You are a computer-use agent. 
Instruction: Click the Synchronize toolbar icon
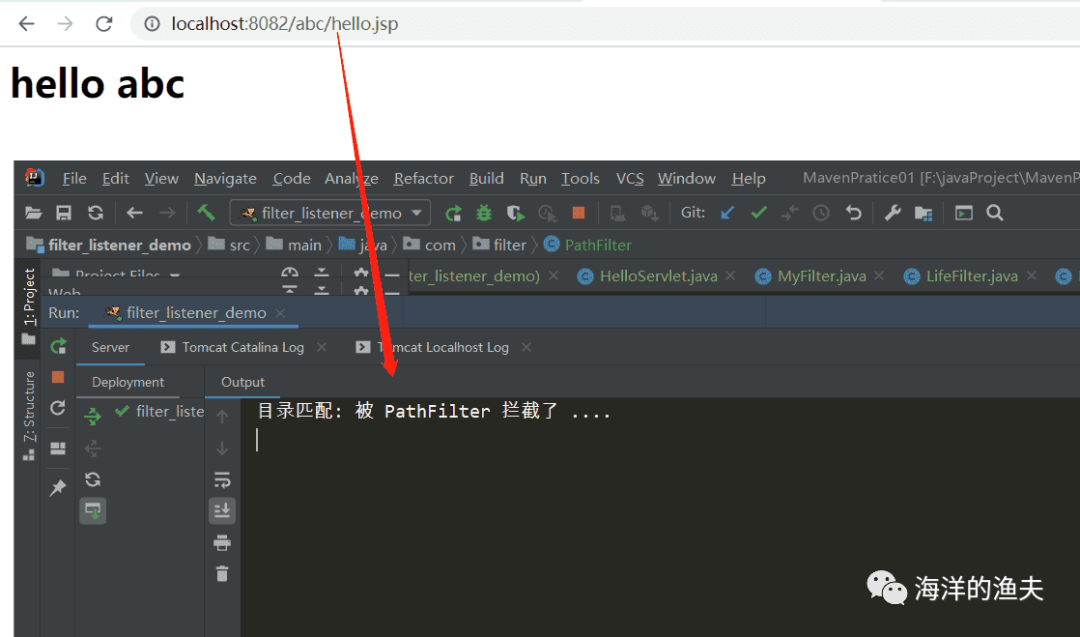tap(95, 213)
